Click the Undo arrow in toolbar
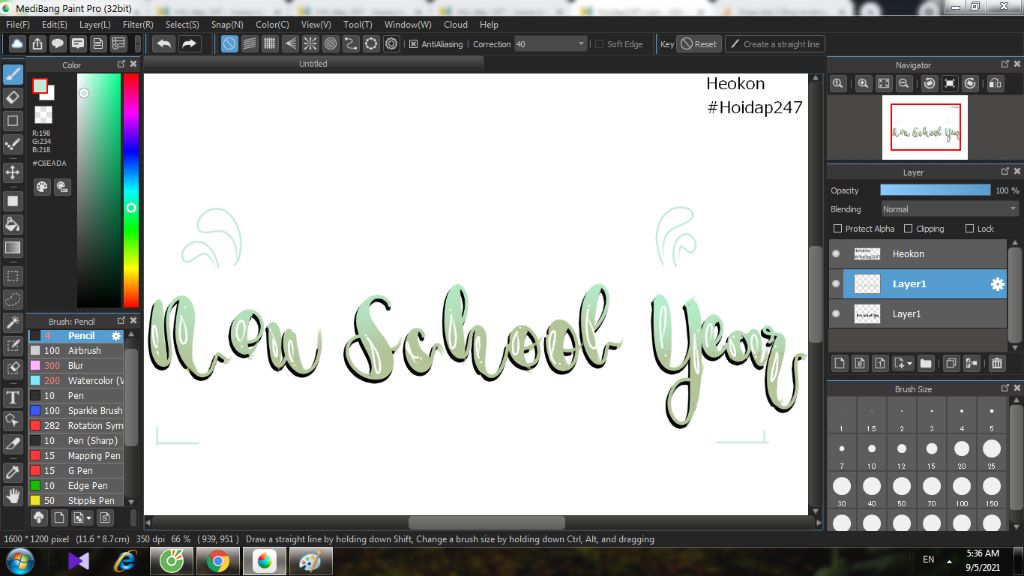 tap(164, 44)
